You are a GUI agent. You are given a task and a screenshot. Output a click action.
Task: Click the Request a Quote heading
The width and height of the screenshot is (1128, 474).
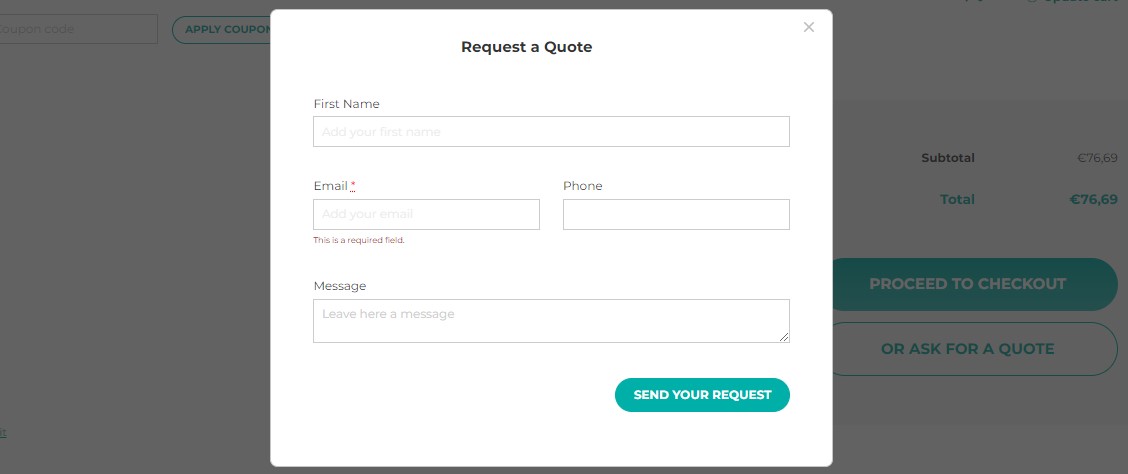click(526, 47)
